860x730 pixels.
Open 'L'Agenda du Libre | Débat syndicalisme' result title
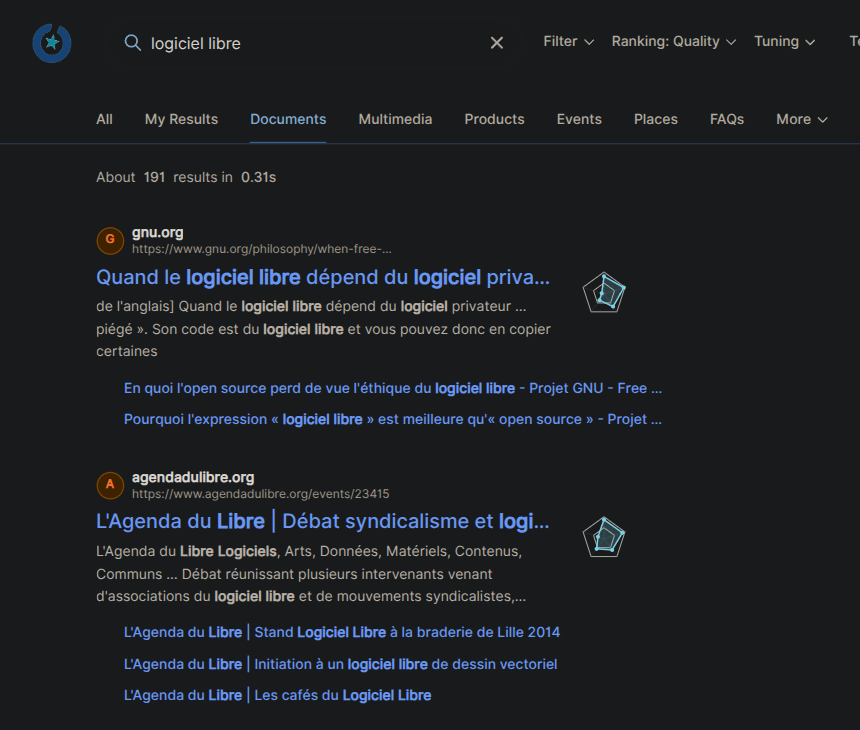(x=322, y=522)
